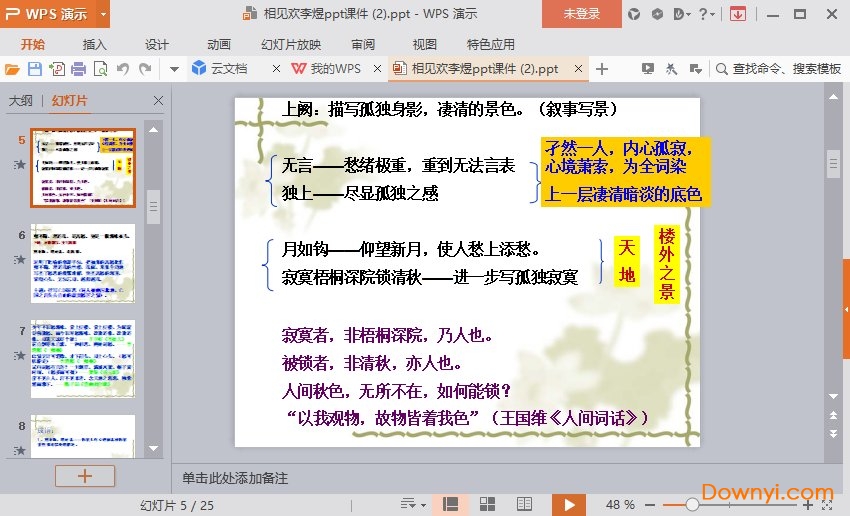Click the Print Preview icon

coord(100,69)
